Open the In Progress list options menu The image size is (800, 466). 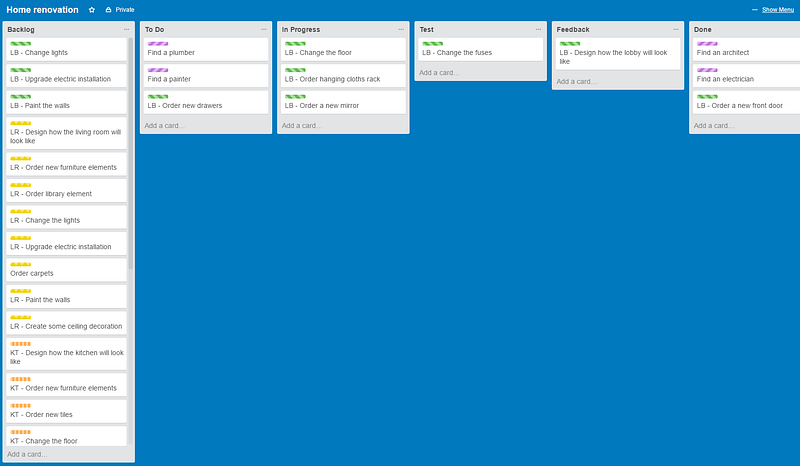401,30
